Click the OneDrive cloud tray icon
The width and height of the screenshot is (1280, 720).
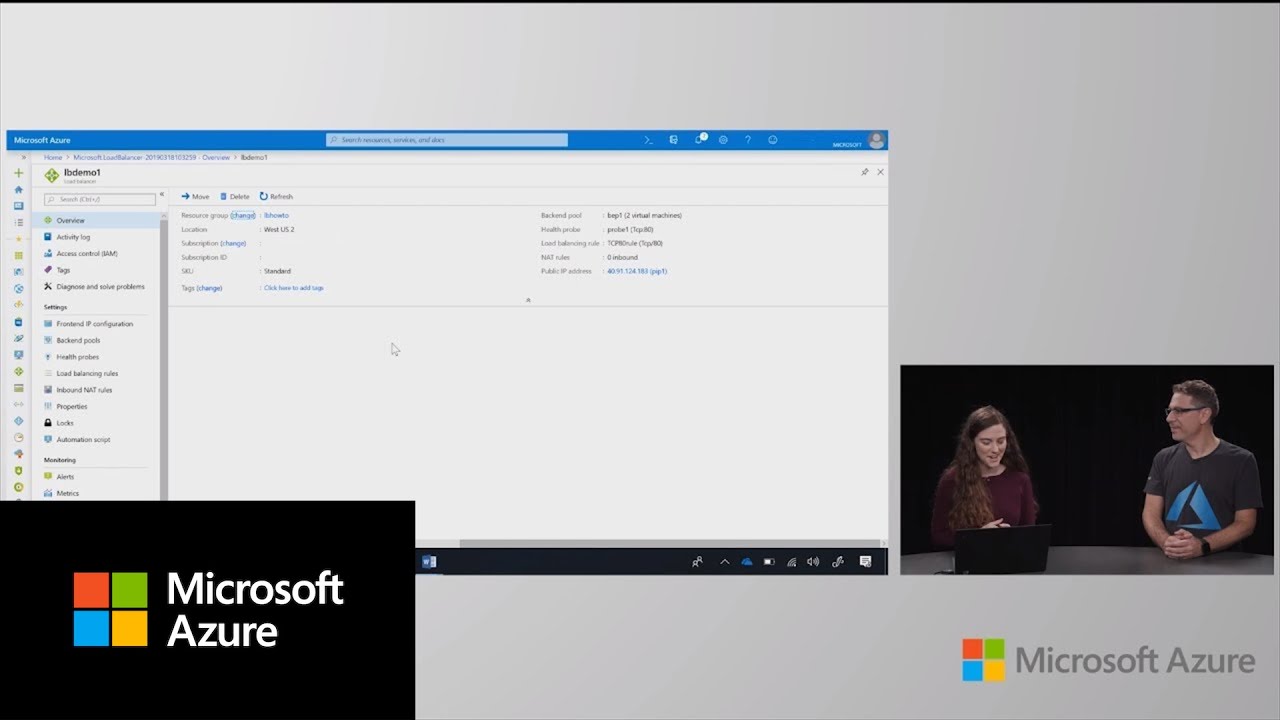746,562
